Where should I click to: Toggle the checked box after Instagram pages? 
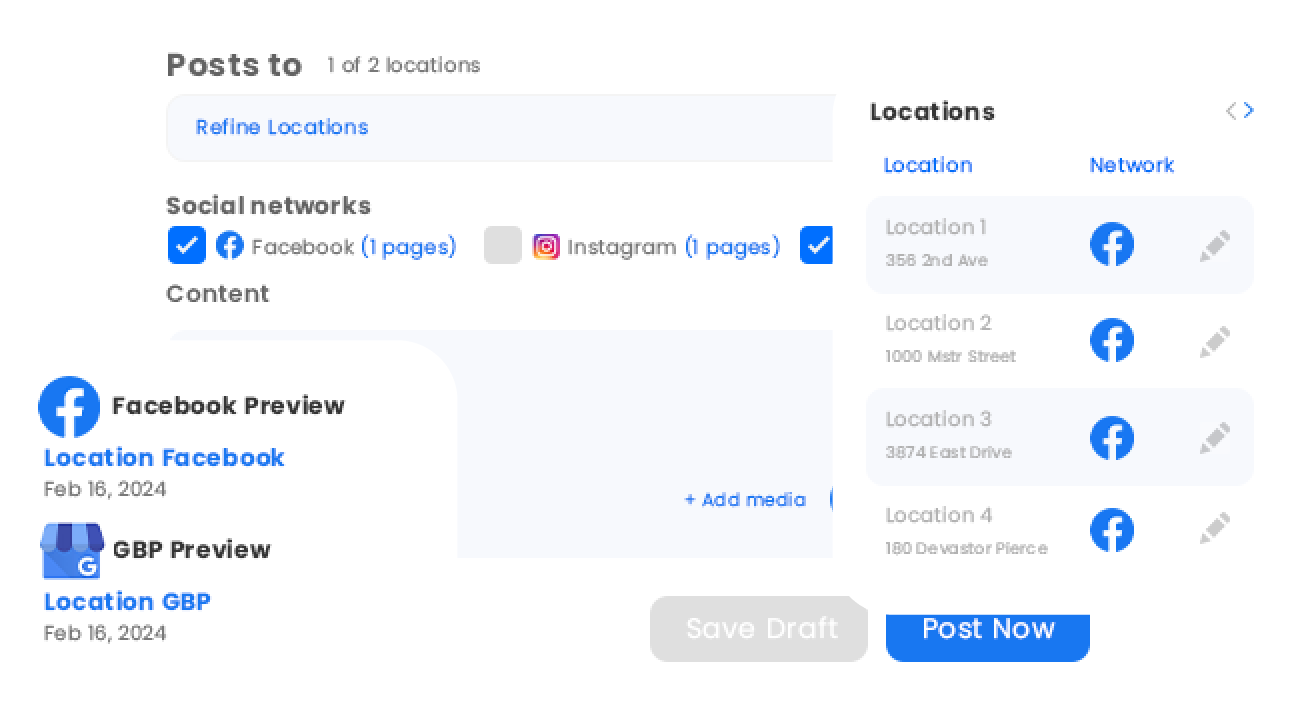click(x=816, y=245)
